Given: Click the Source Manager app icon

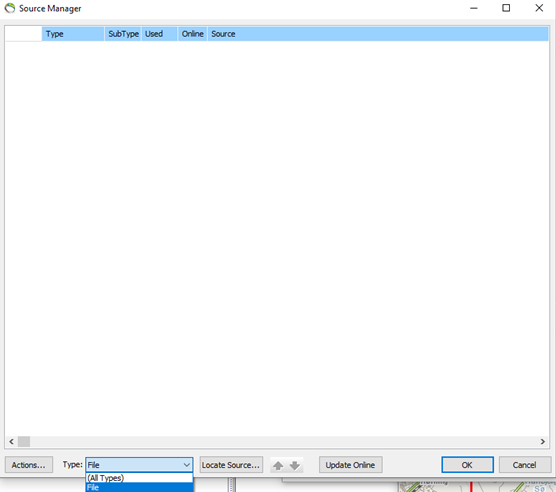Looking at the screenshot, I should pos(10,8).
